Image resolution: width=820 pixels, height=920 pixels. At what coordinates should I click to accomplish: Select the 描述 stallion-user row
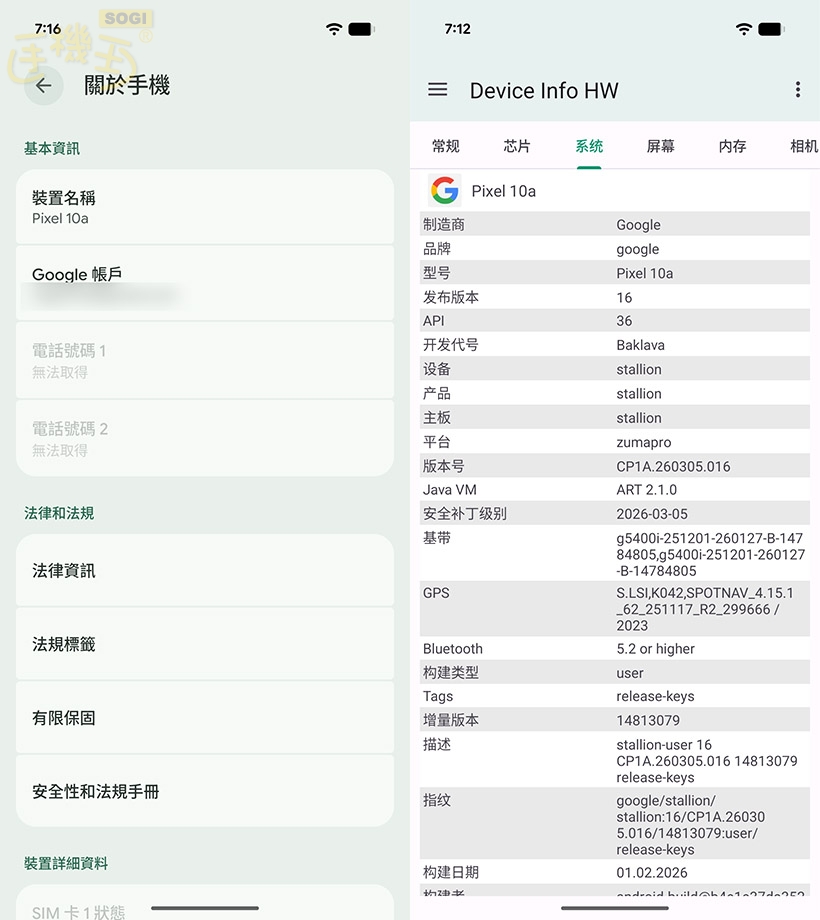615,760
